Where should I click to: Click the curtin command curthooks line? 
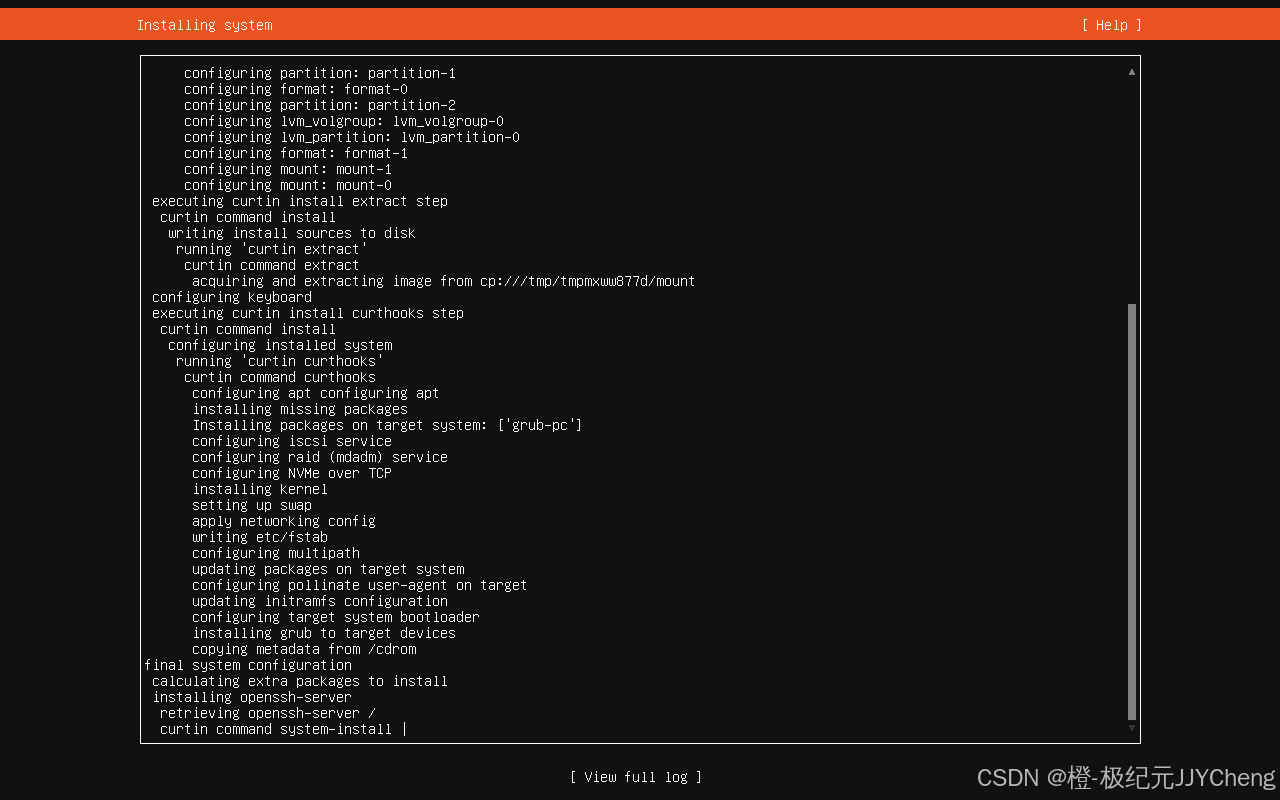[x=280, y=377]
